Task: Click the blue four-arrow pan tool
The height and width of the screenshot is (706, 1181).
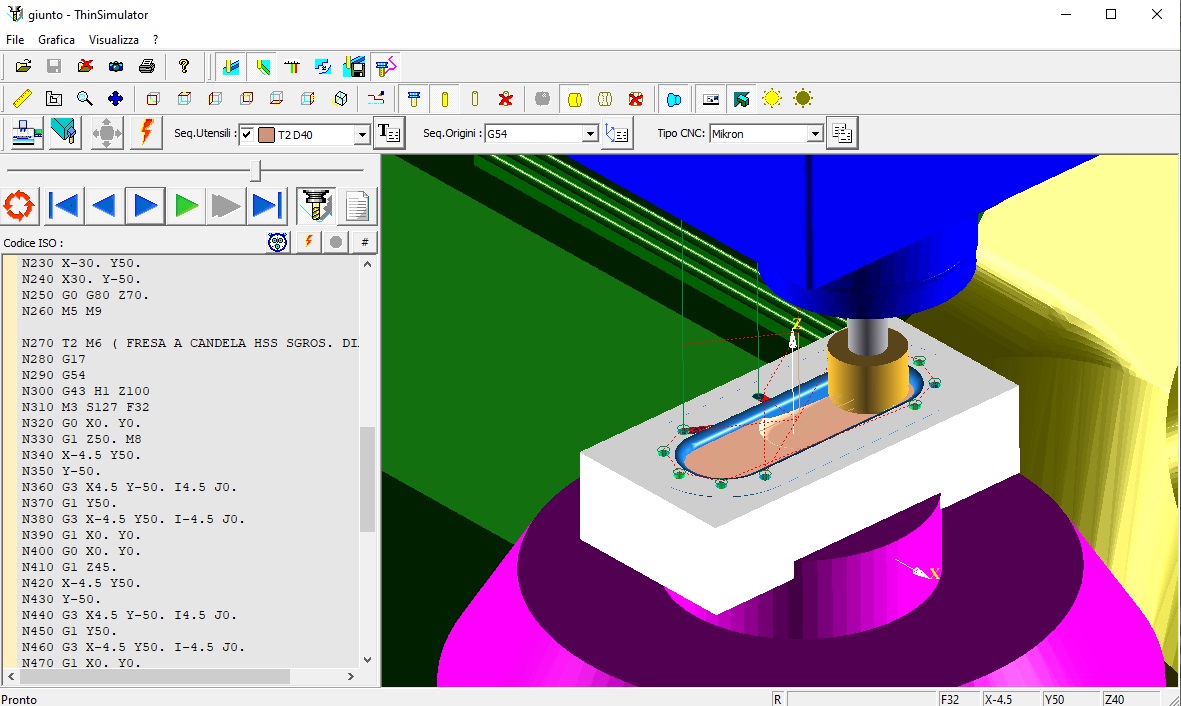Action: click(x=116, y=99)
